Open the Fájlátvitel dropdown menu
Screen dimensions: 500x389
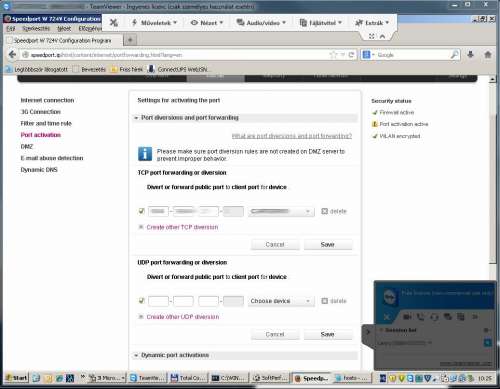pos(321,23)
